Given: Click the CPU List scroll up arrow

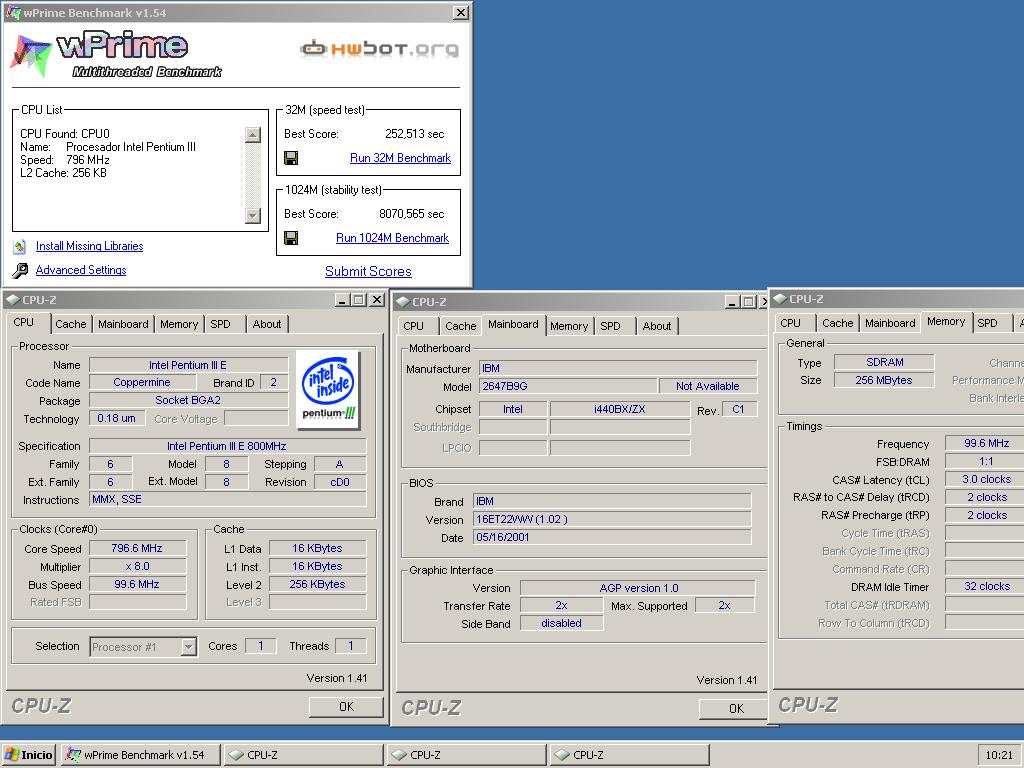Looking at the screenshot, I should (253, 135).
